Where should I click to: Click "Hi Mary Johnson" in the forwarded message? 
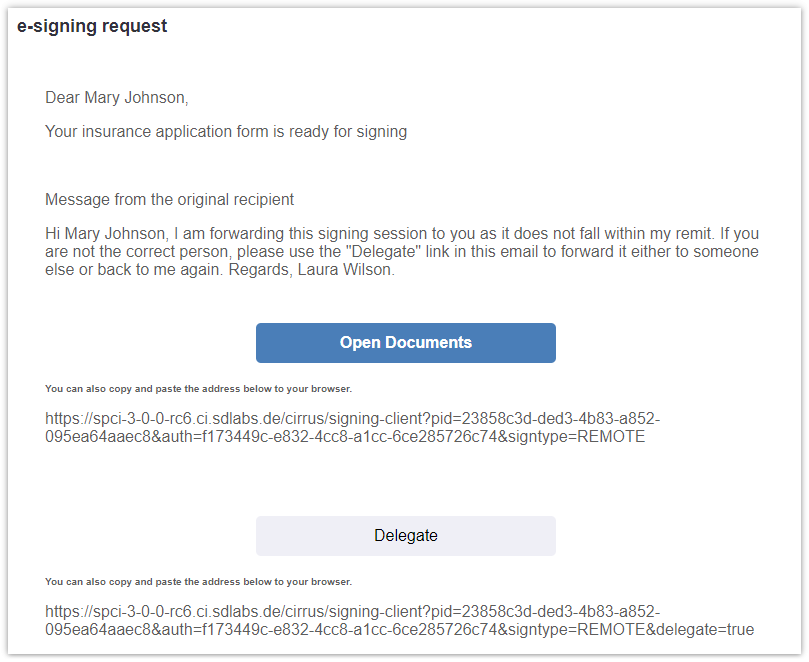[102, 233]
